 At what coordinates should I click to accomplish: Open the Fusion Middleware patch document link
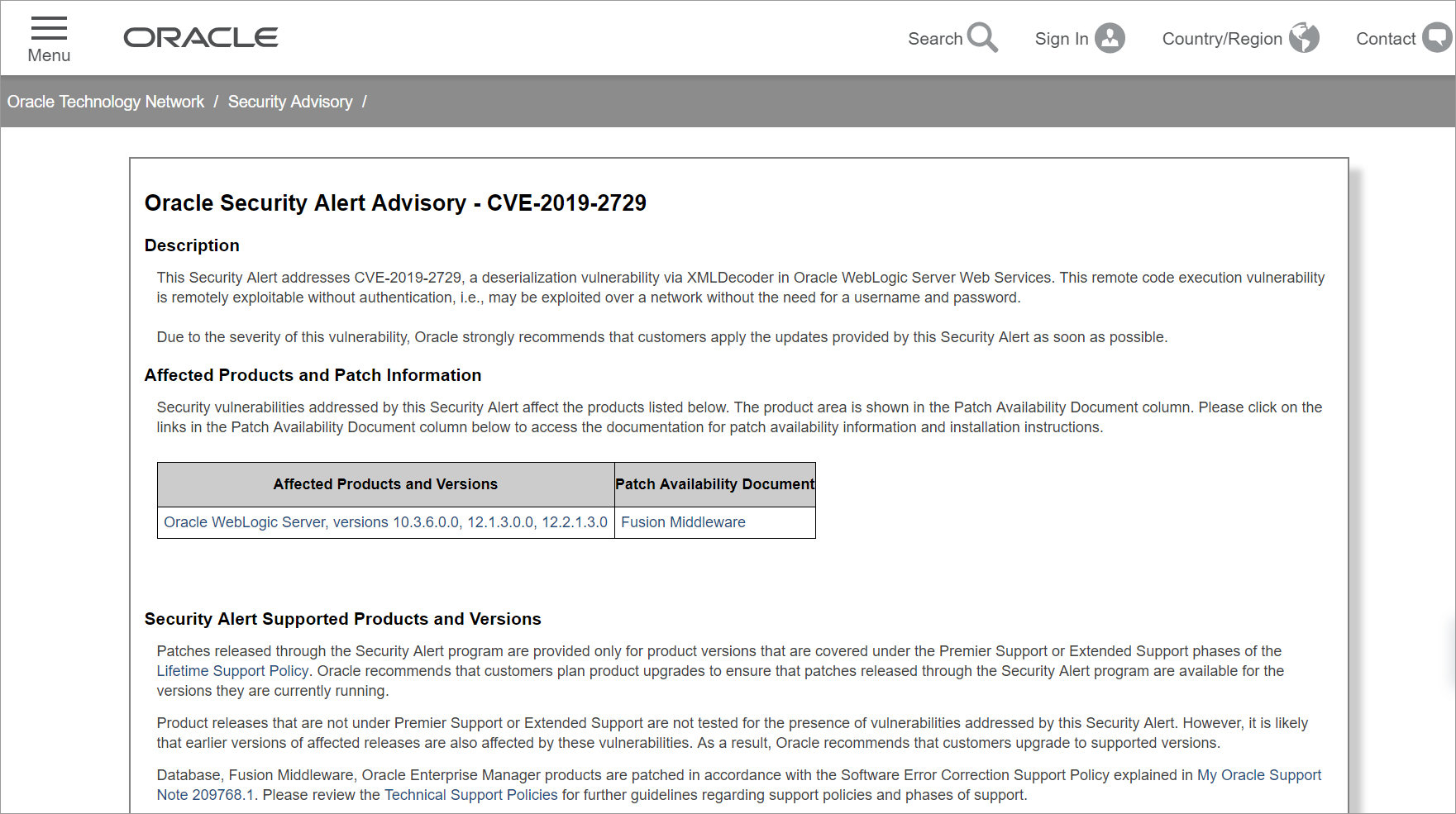click(683, 522)
